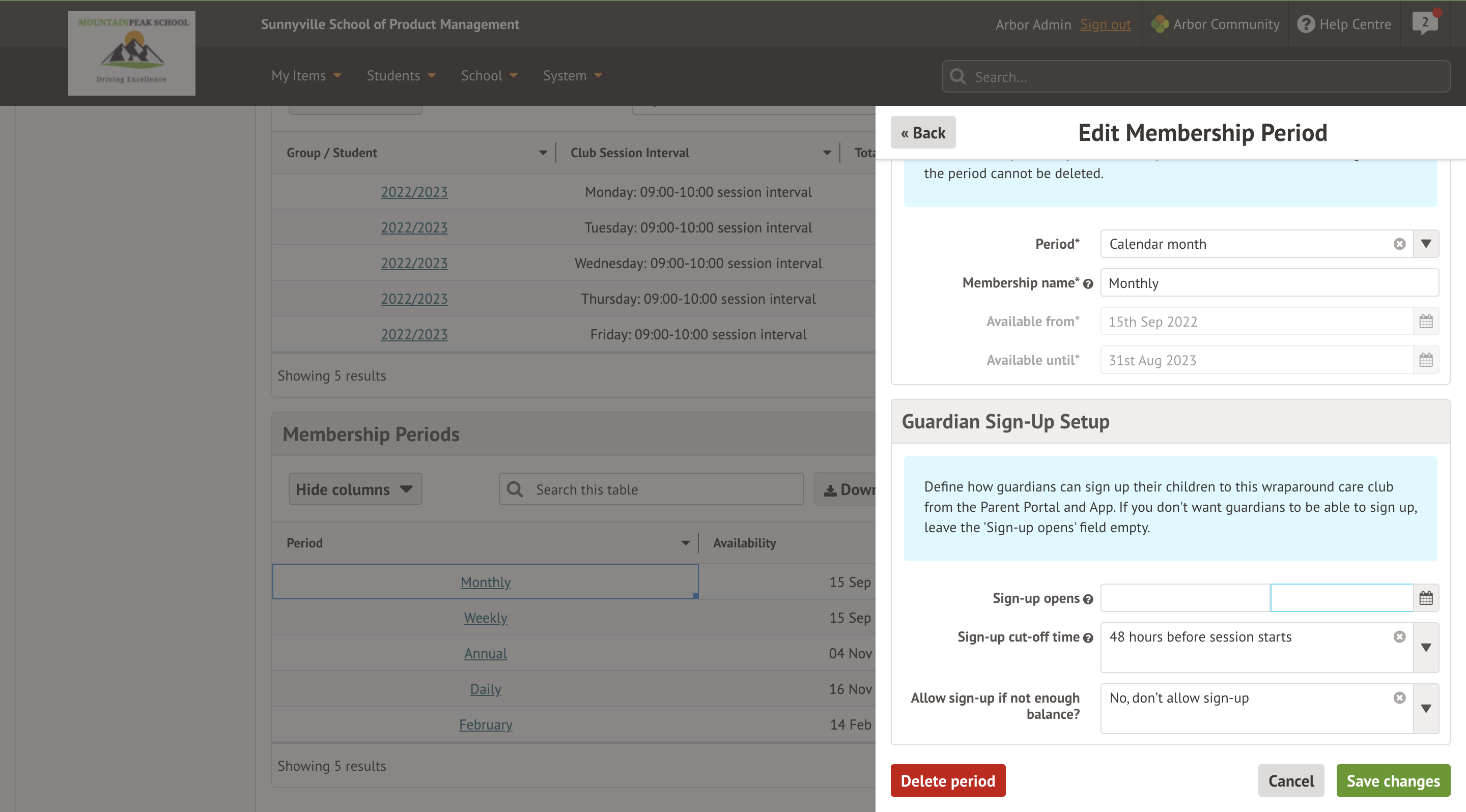The height and width of the screenshot is (812, 1466).
Task: Click the Delete period button
Action: point(947,781)
